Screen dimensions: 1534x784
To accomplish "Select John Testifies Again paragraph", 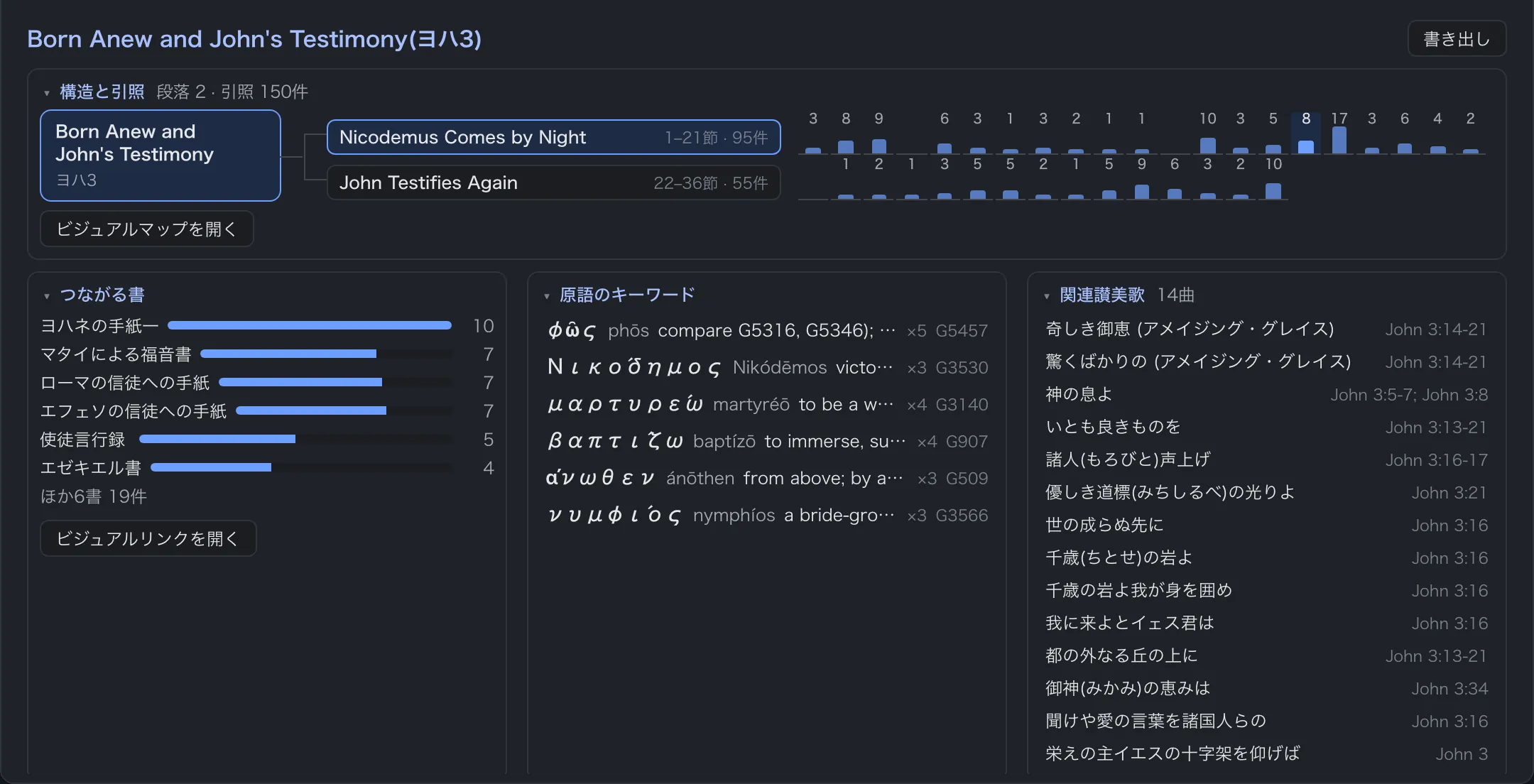I will pyautogui.click(x=554, y=183).
